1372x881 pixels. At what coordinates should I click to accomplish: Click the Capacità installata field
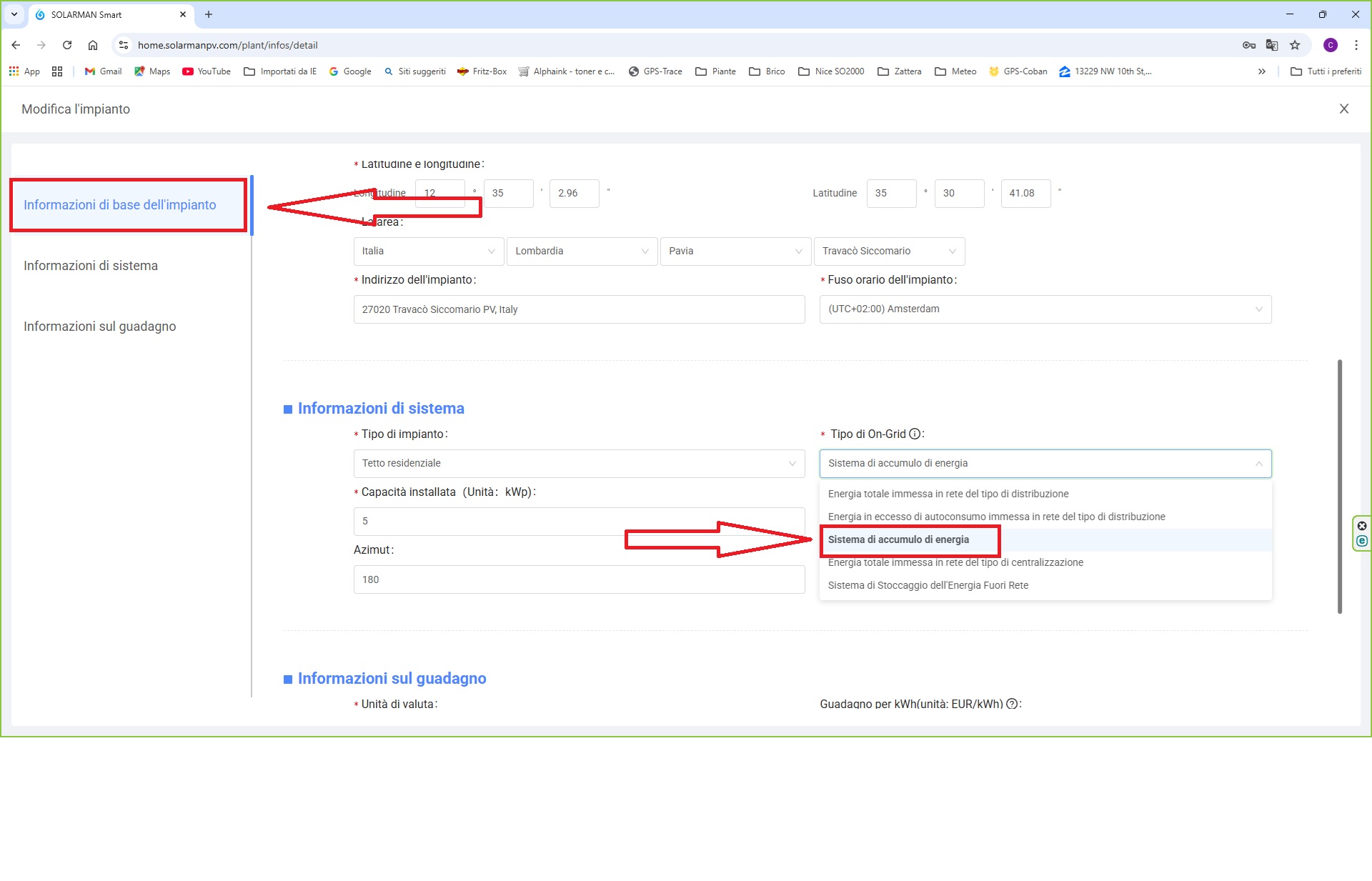point(580,522)
